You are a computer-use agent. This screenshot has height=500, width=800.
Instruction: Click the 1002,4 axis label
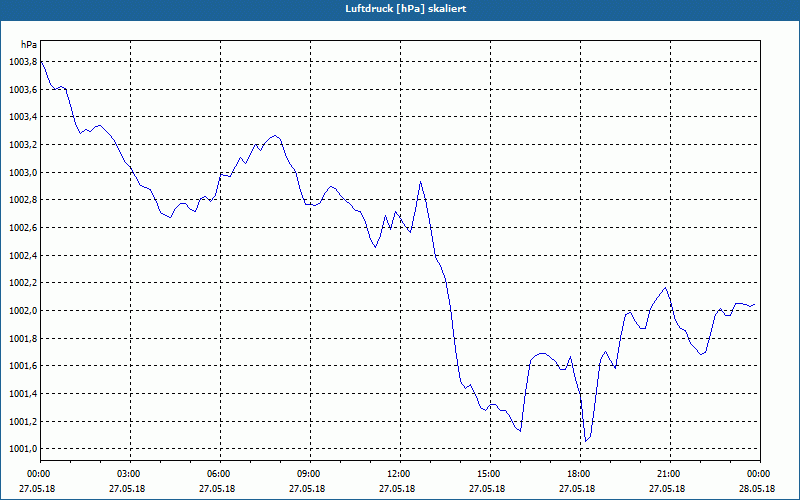point(23,256)
